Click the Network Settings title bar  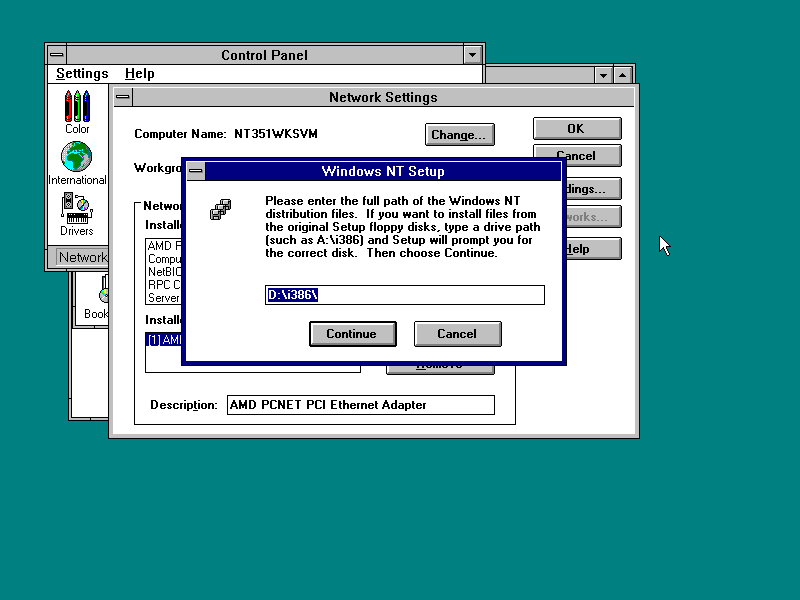(383, 97)
